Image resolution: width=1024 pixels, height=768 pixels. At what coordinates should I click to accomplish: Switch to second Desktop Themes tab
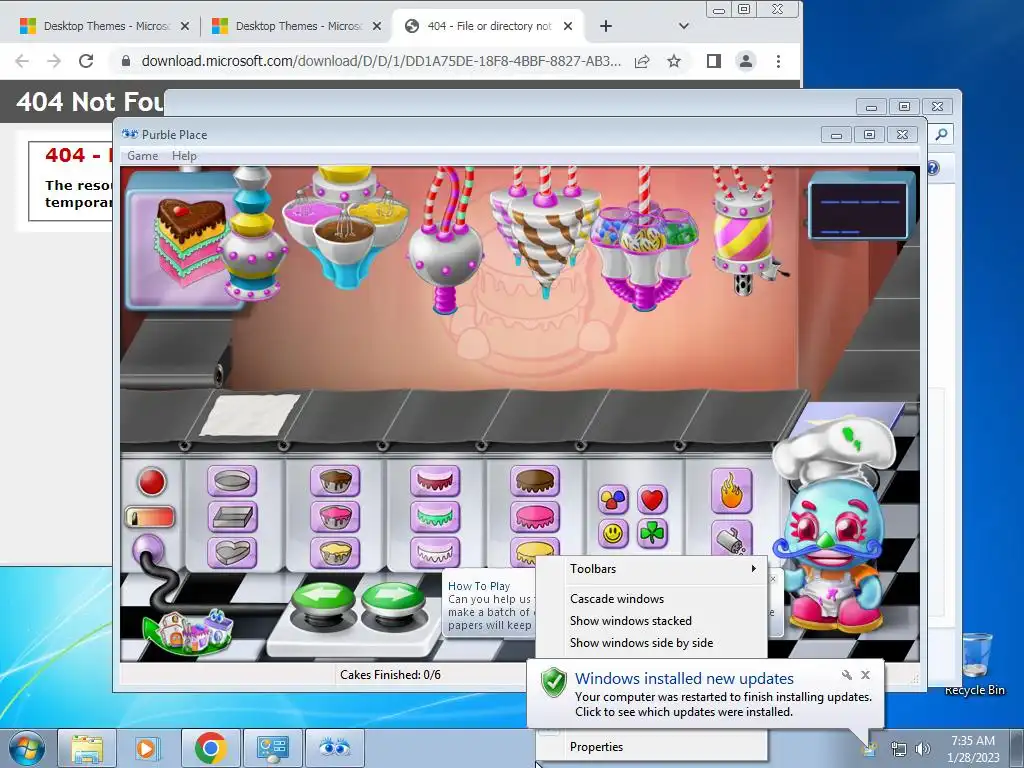click(296, 26)
